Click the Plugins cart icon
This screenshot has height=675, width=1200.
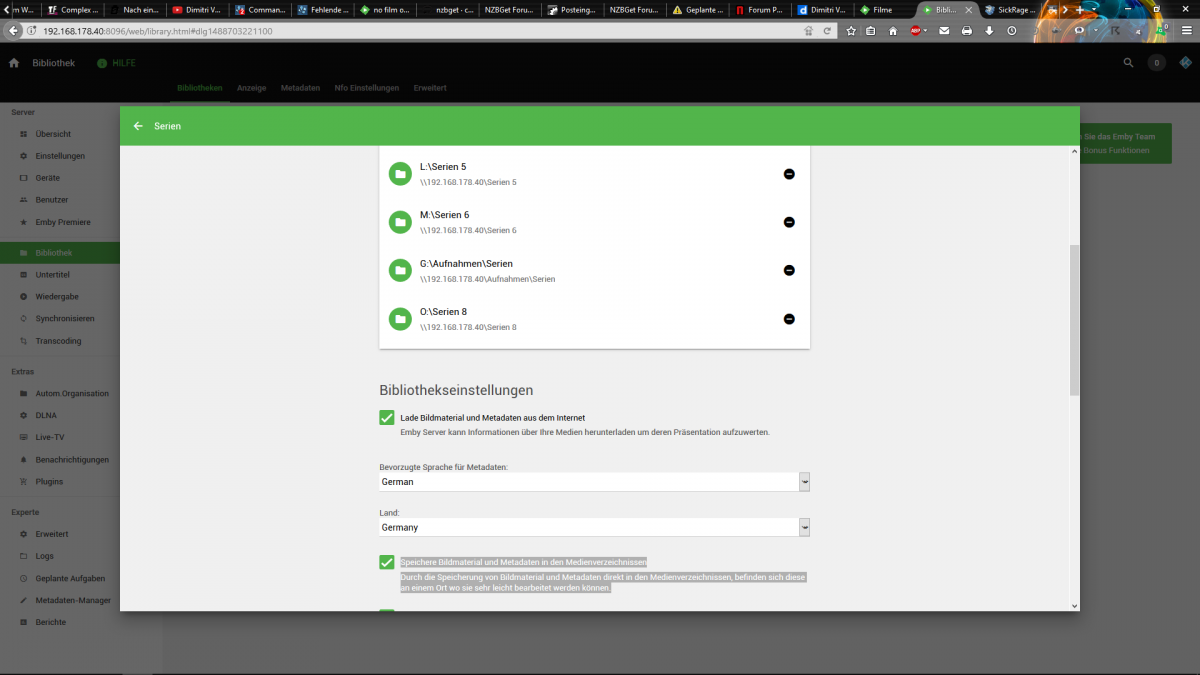[24, 482]
